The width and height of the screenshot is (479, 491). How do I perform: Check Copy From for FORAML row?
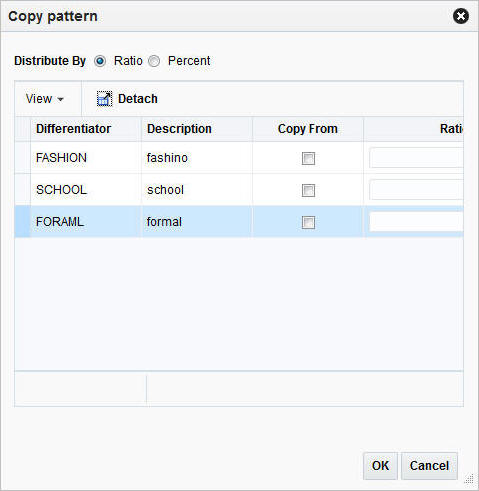308,222
